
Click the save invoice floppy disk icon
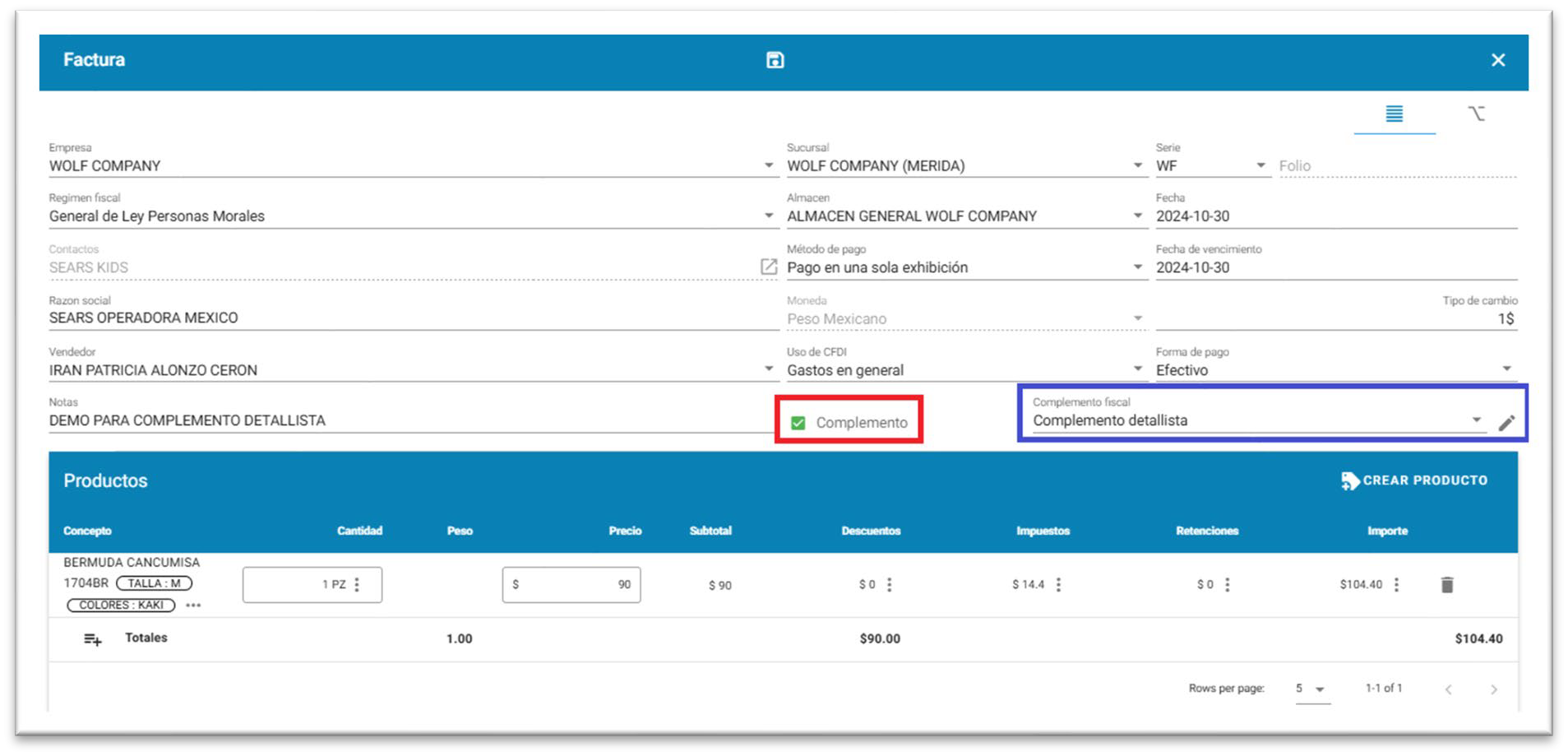[775, 60]
